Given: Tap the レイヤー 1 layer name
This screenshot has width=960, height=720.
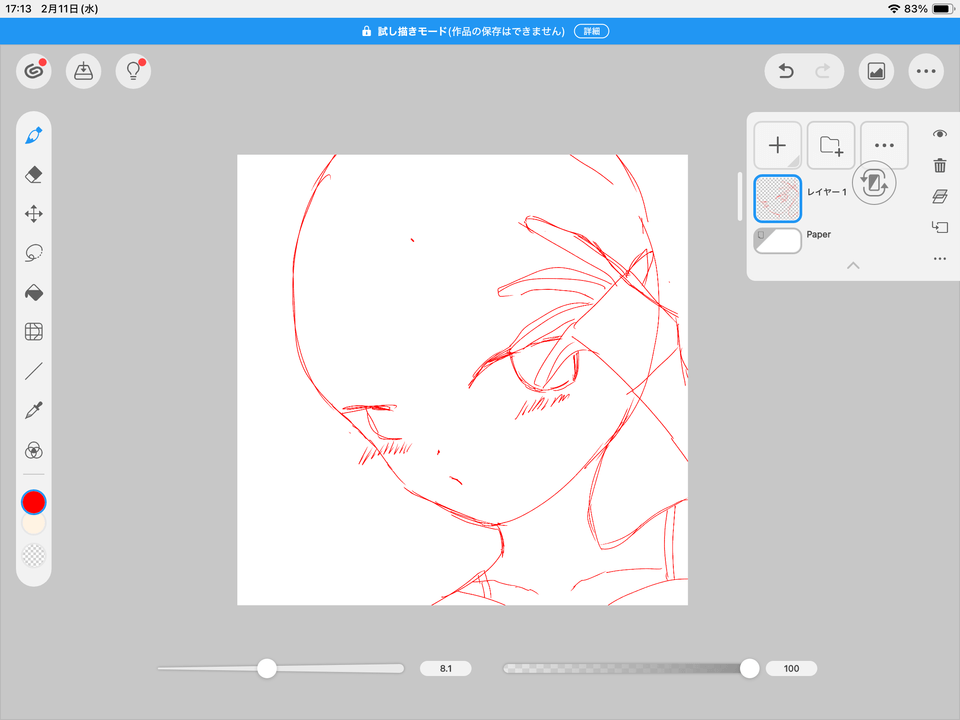Looking at the screenshot, I should point(827,192).
